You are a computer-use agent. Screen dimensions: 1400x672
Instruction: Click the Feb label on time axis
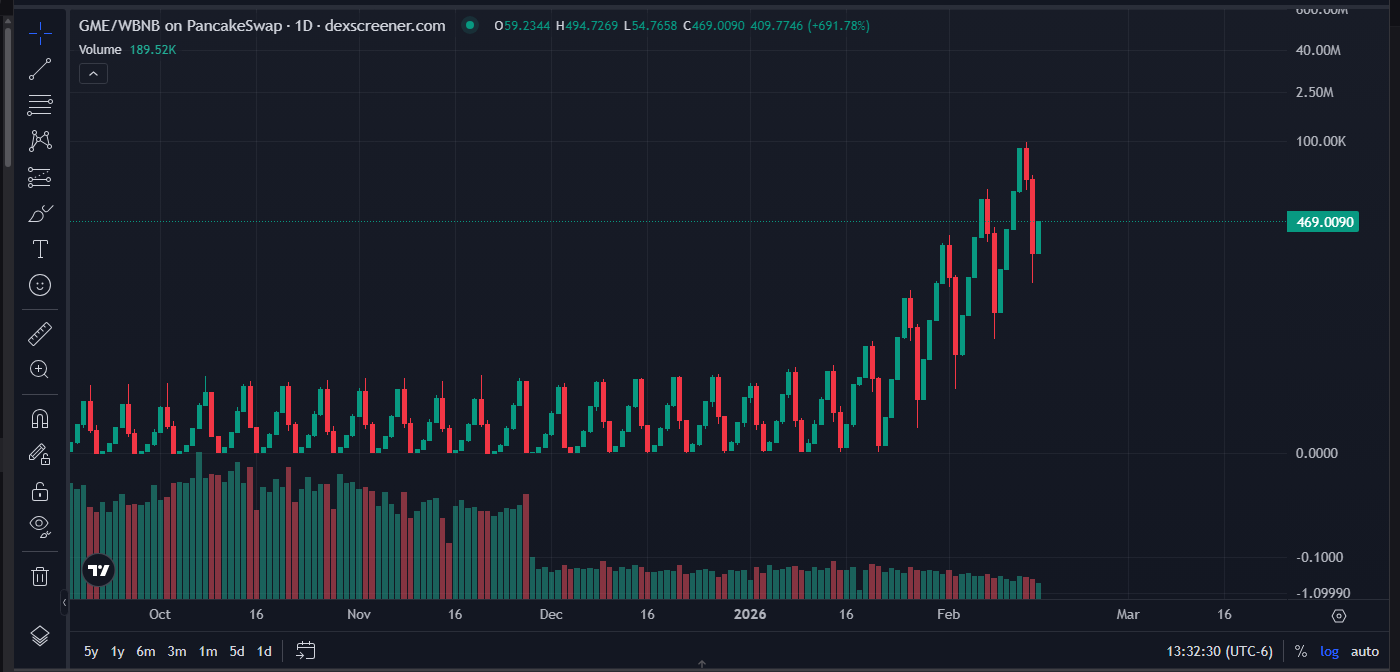(x=948, y=614)
